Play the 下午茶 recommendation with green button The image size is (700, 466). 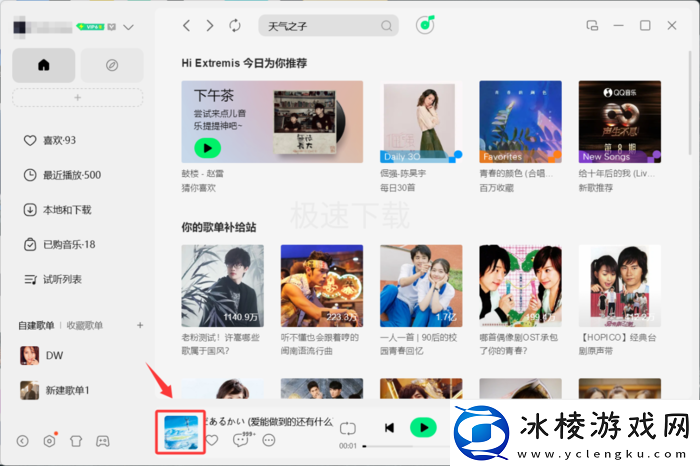click(208, 148)
